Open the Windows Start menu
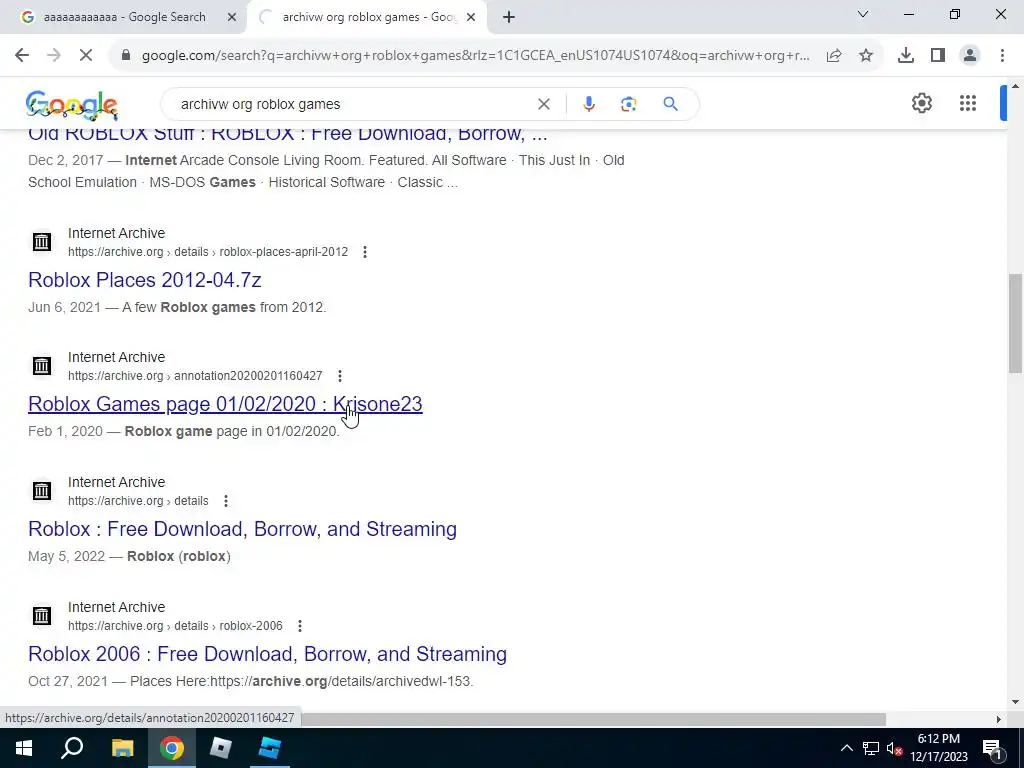 (x=24, y=748)
